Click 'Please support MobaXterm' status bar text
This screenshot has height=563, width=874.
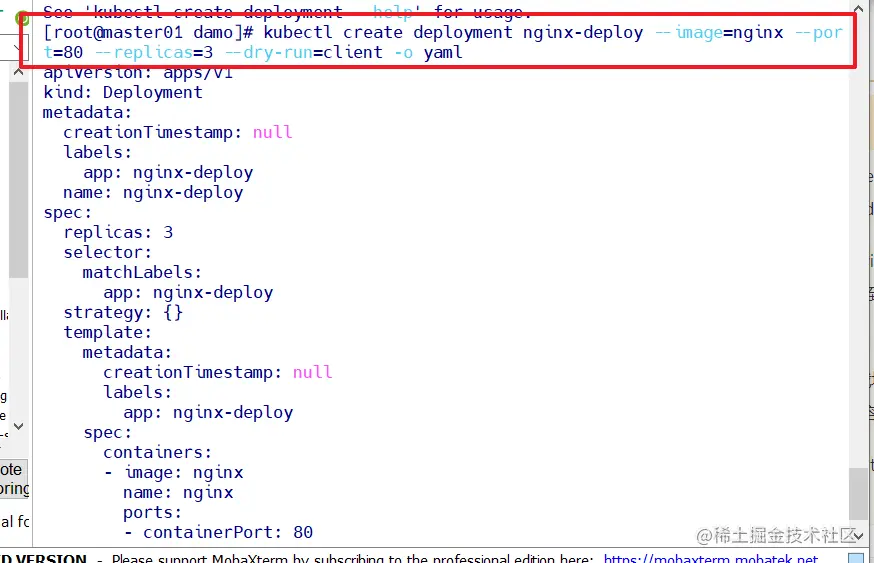point(200,558)
